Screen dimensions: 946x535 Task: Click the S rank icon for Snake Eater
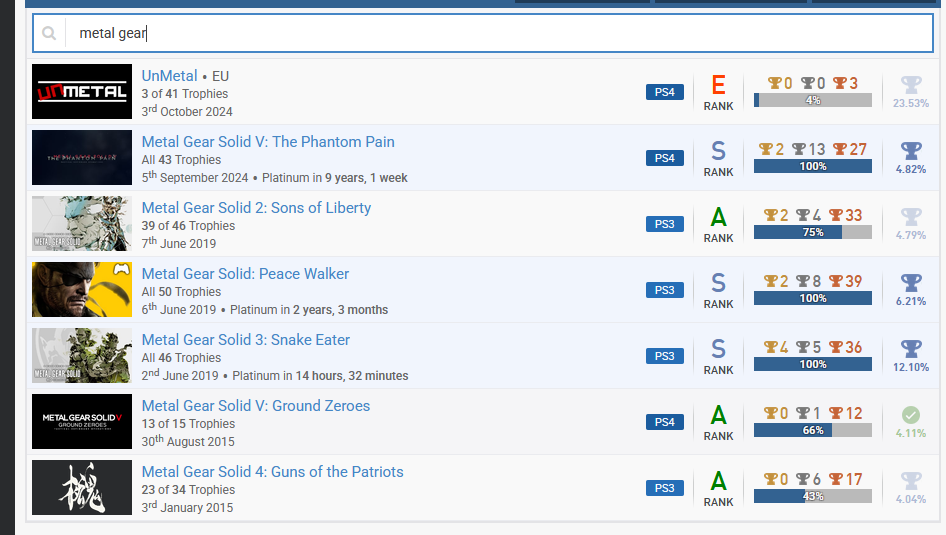tap(719, 349)
